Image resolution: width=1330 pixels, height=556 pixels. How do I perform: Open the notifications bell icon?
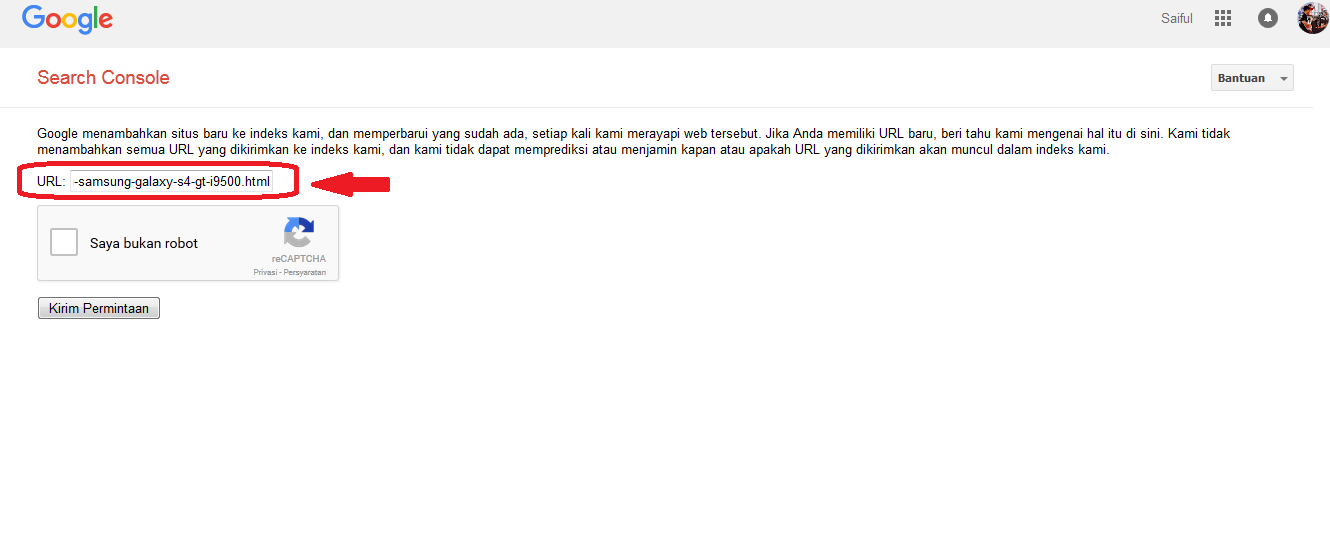(x=1268, y=18)
